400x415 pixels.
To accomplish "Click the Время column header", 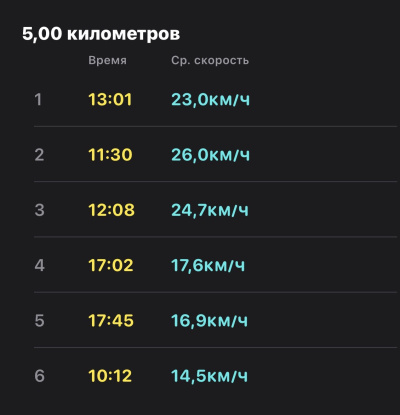I will point(107,60).
